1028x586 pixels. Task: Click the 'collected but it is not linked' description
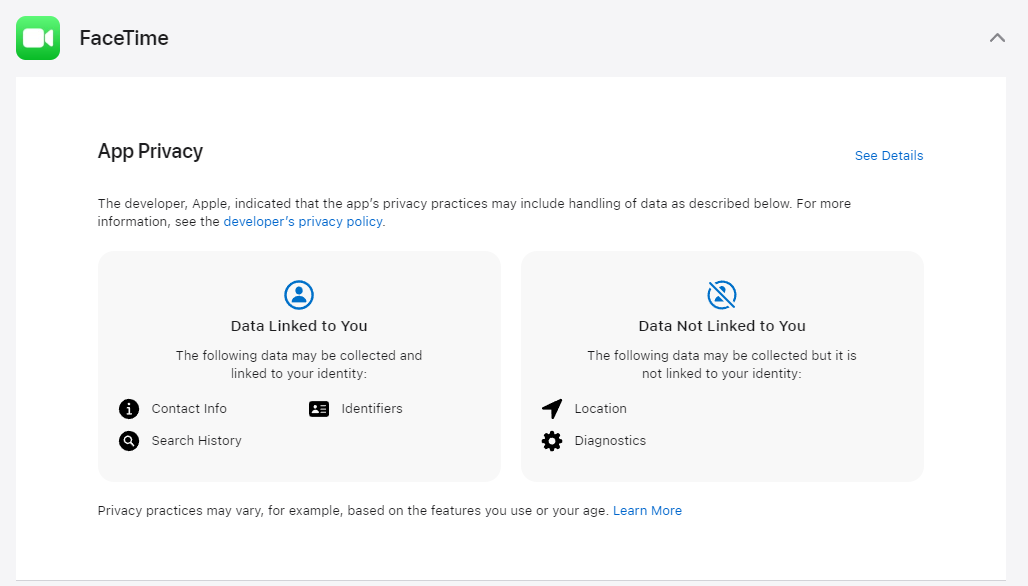pyautogui.click(x=722, y=364)
